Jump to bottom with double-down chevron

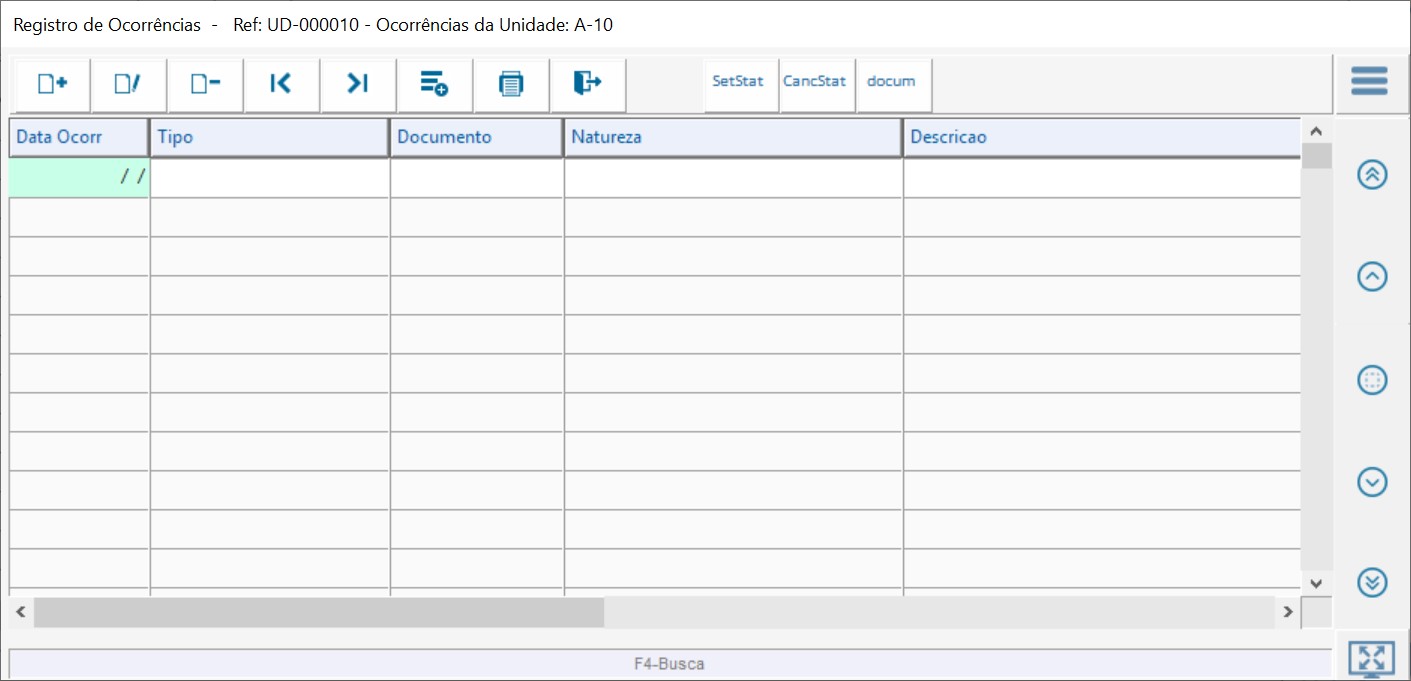point(1372,582)
